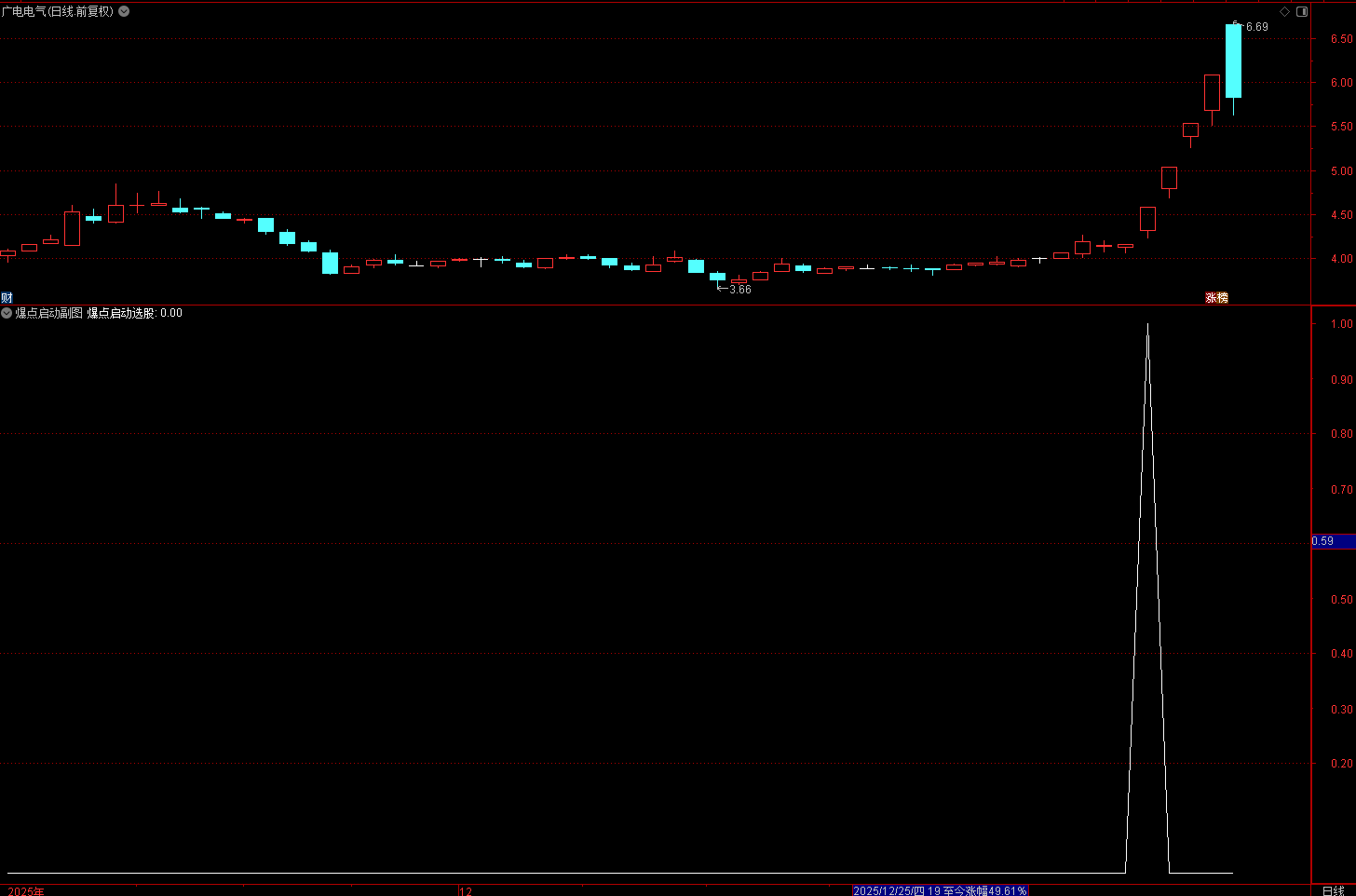Click the 日线 period button at bottom right

1334,890
